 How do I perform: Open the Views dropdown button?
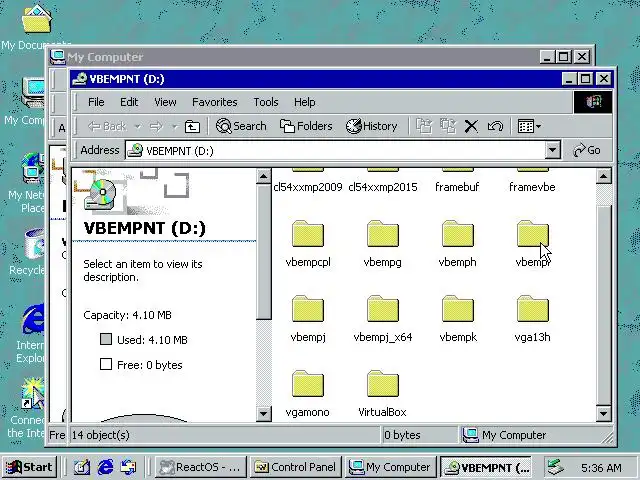[529, 126]
